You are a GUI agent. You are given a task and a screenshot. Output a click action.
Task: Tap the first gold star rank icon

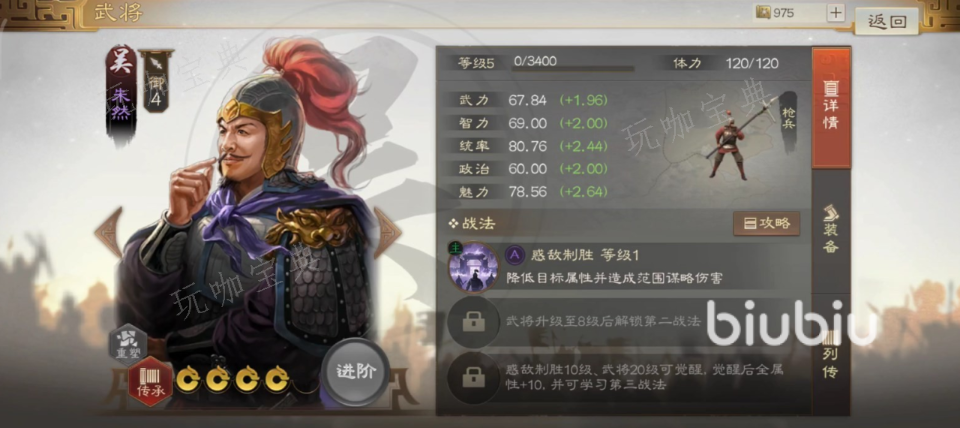[188, 380]
